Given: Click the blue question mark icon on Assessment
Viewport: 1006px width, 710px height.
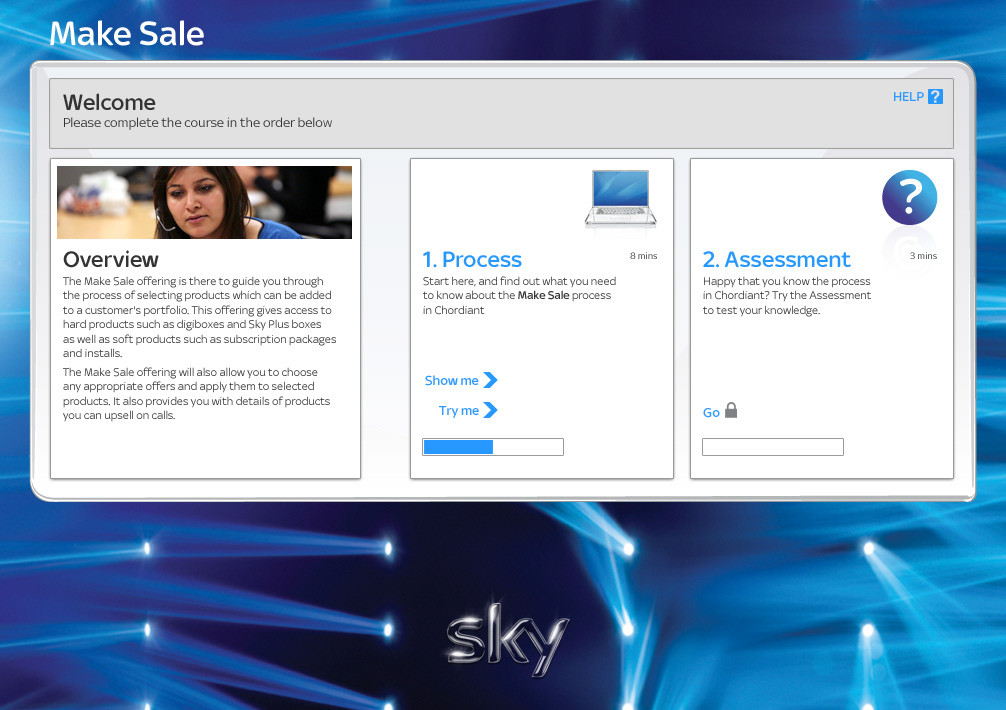Looking at the screenshot, I should (909, 197).
